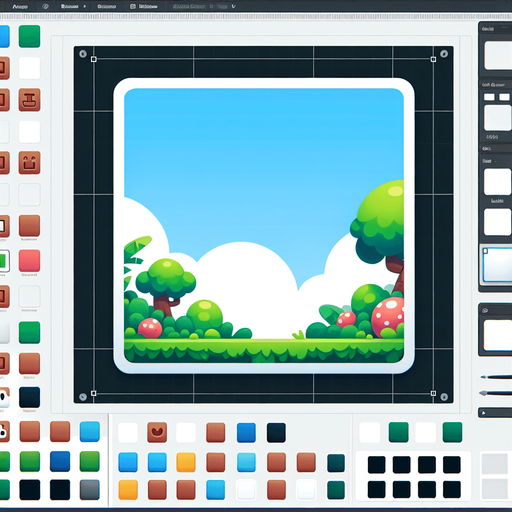Click the circular icon after the first top-bar label
This screenshot has width=512, height=512.
pos(46,6)
